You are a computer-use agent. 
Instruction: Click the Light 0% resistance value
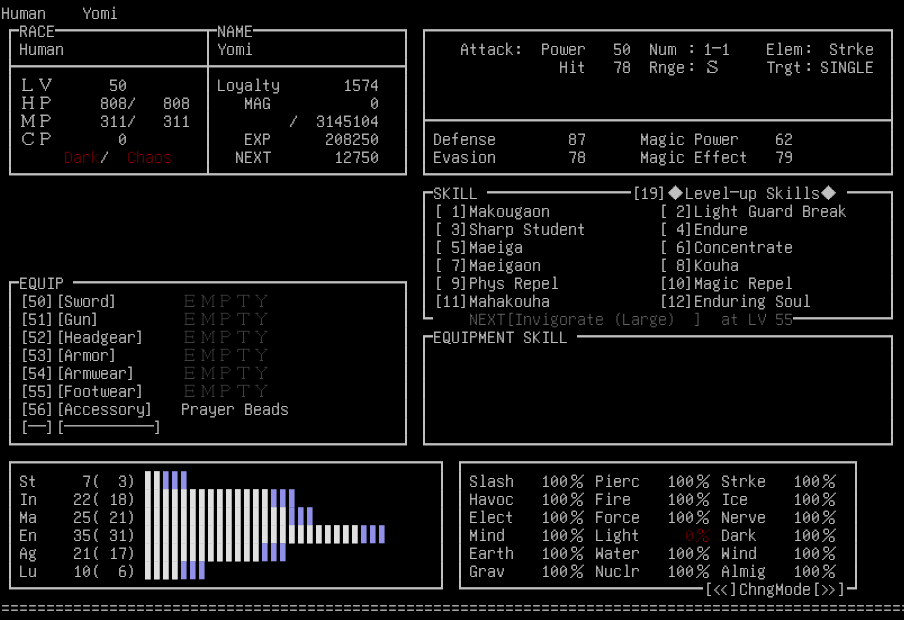pos(697,535)
